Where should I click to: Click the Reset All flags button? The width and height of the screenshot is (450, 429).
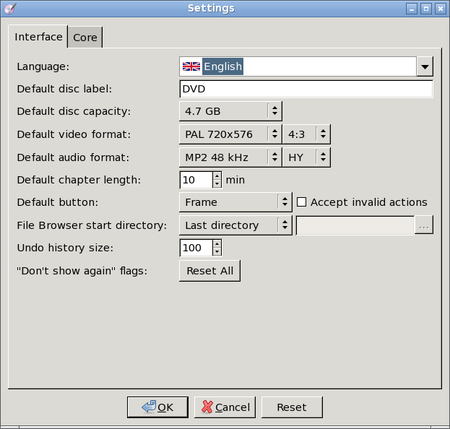tap(210, 271)
